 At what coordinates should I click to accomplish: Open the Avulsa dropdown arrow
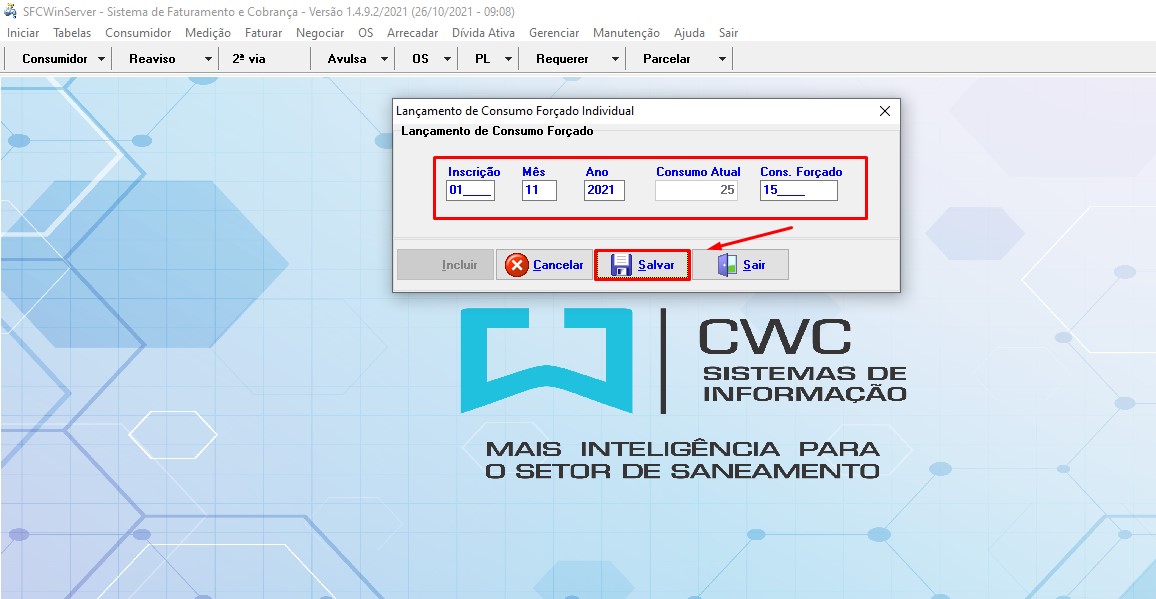[x=385, y=59]
